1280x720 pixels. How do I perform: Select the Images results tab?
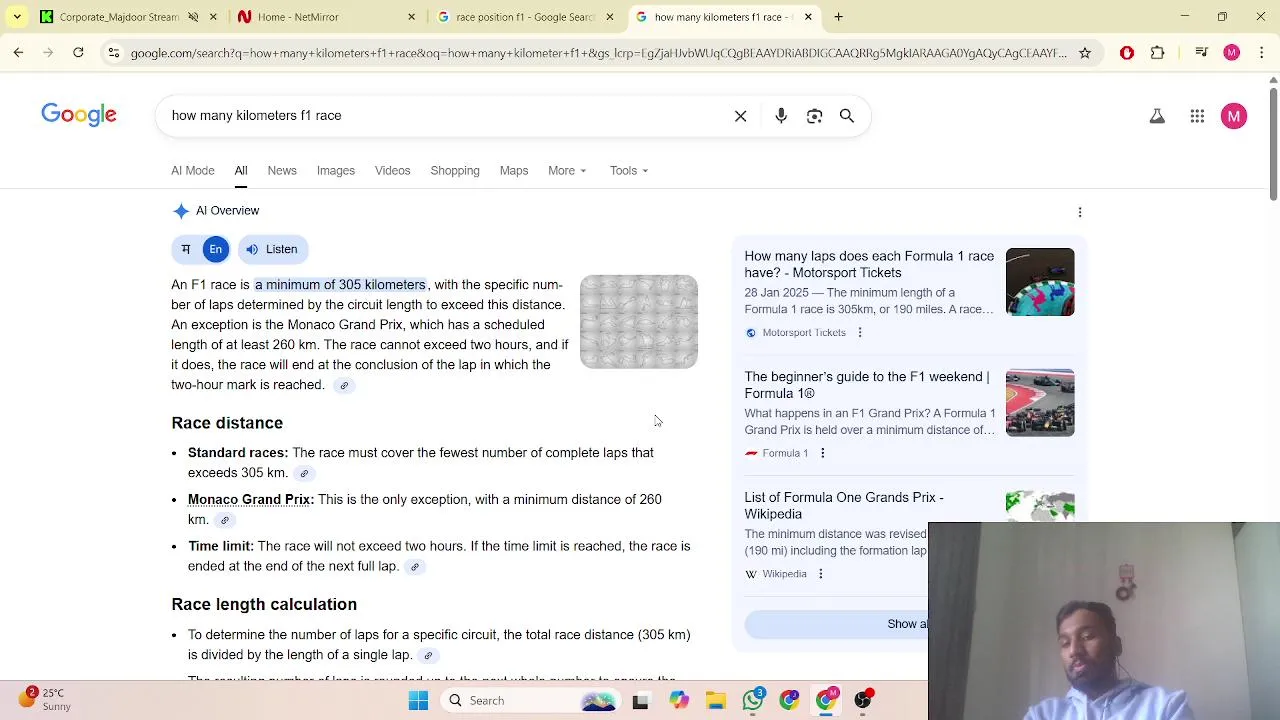coord(336,171)
